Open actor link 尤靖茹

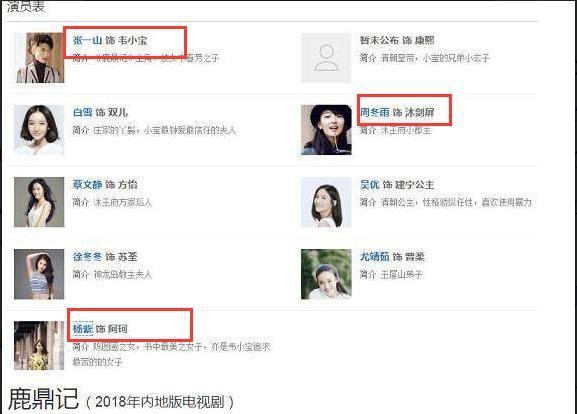(x=375, y=256)
